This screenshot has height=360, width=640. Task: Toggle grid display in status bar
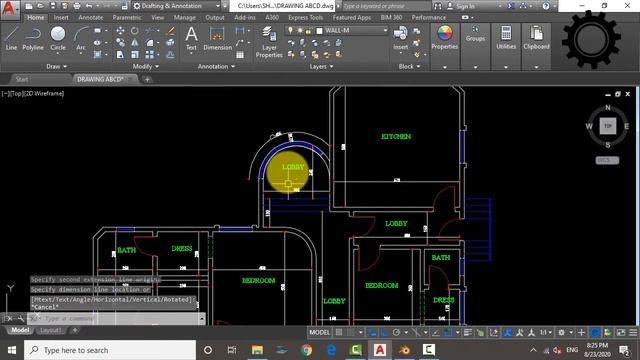coord(339,333)
